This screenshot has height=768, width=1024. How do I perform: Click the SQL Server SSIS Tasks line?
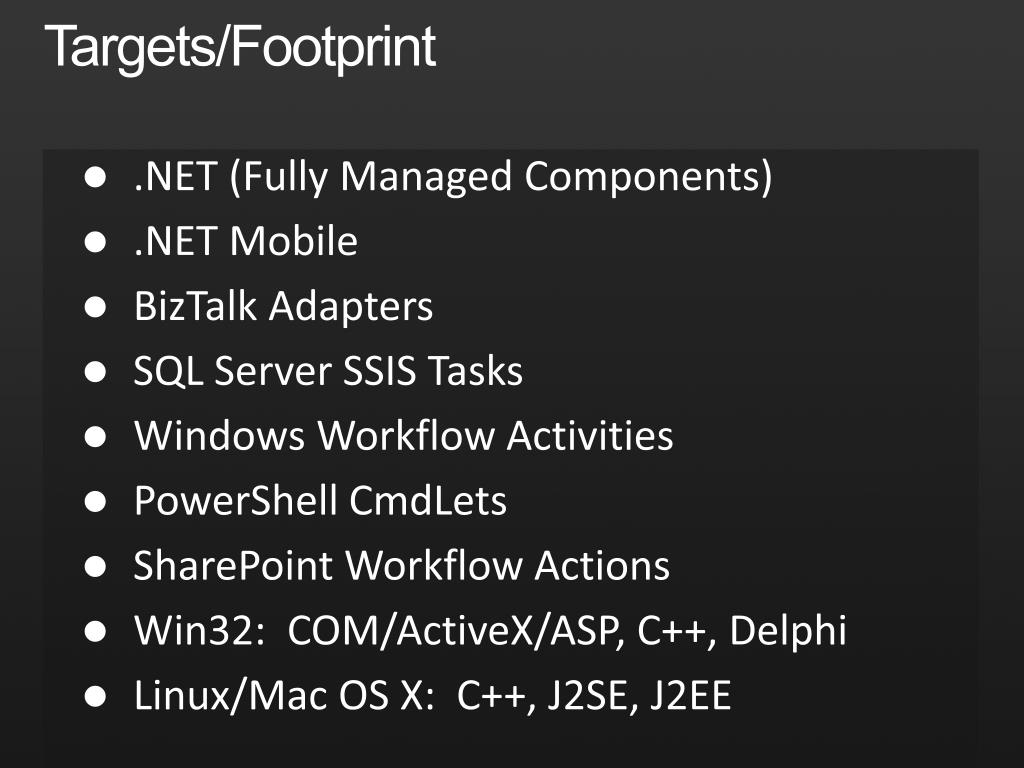(328, 371)
